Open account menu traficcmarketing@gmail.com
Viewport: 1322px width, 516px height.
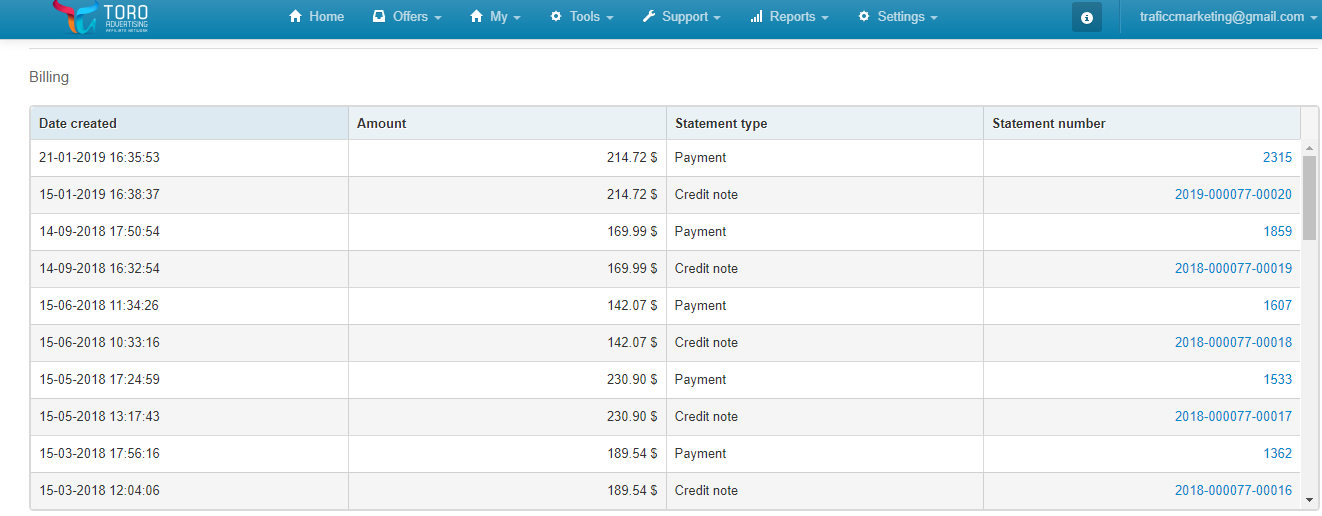coord(1228,17)
